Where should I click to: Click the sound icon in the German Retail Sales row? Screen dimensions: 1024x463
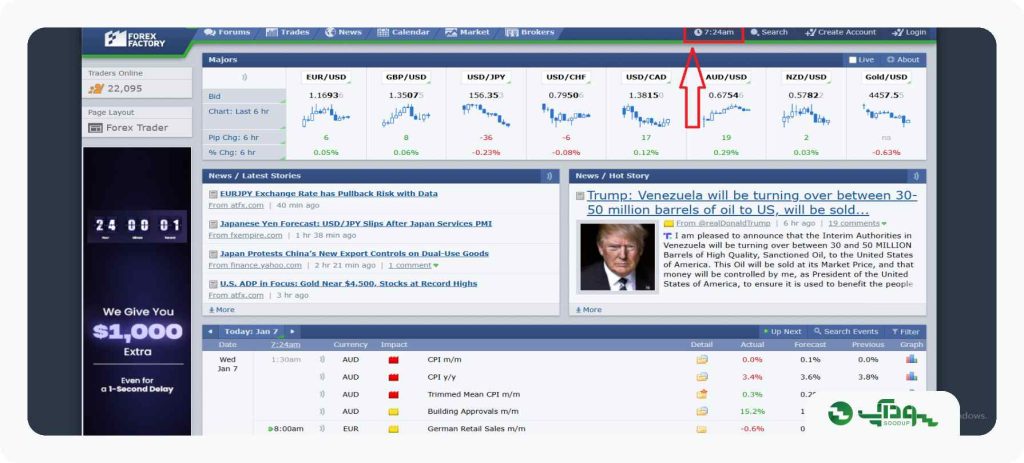pos(322,429)
